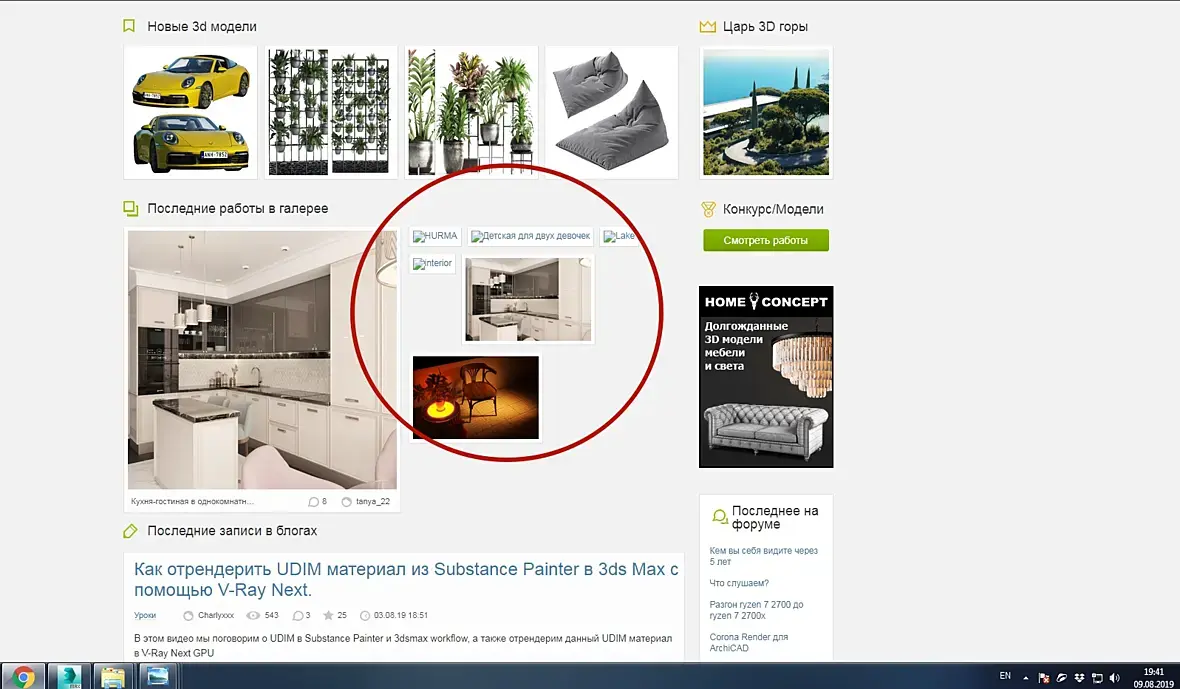Open forum topic Corona Render для ArchiCAD
Viewport: 1180px width, 689px height.
pos(749,642)
